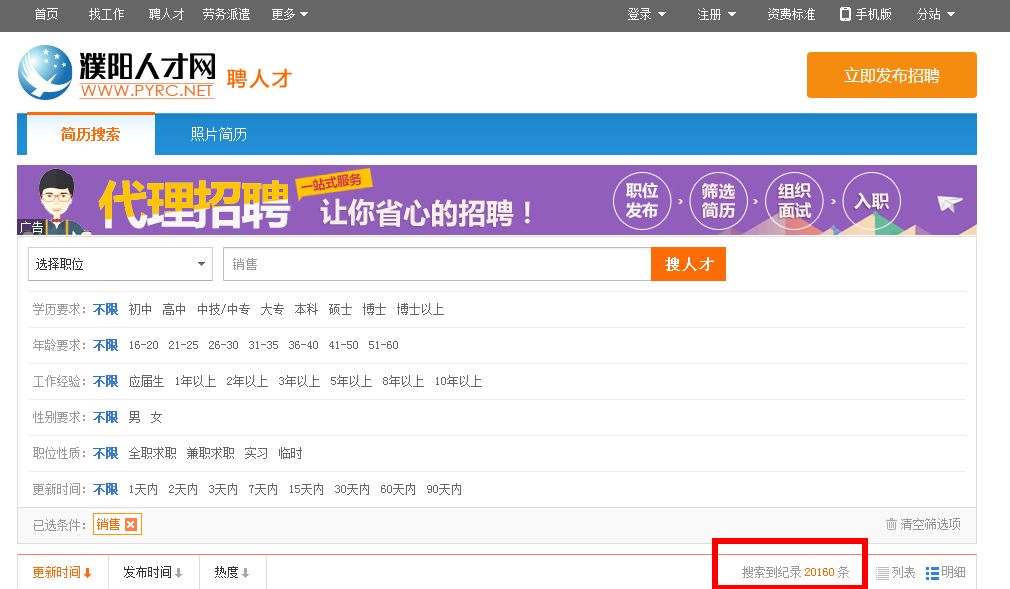Viewport: 1010px width, 589px height.
Task: Filter experience by 10年以上
Action: tap(458, 381)
